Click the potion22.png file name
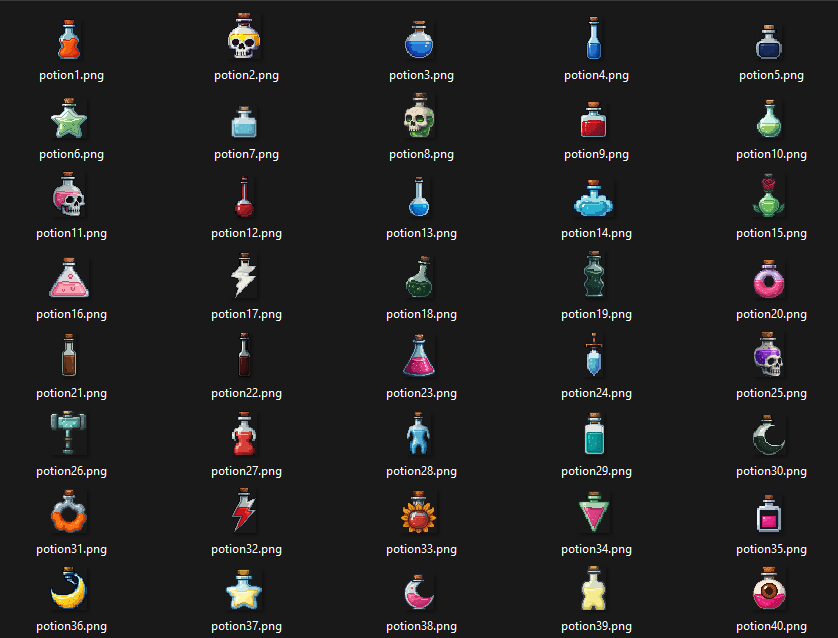The width and height of the screenshot is (838, 638). (246, 394)
